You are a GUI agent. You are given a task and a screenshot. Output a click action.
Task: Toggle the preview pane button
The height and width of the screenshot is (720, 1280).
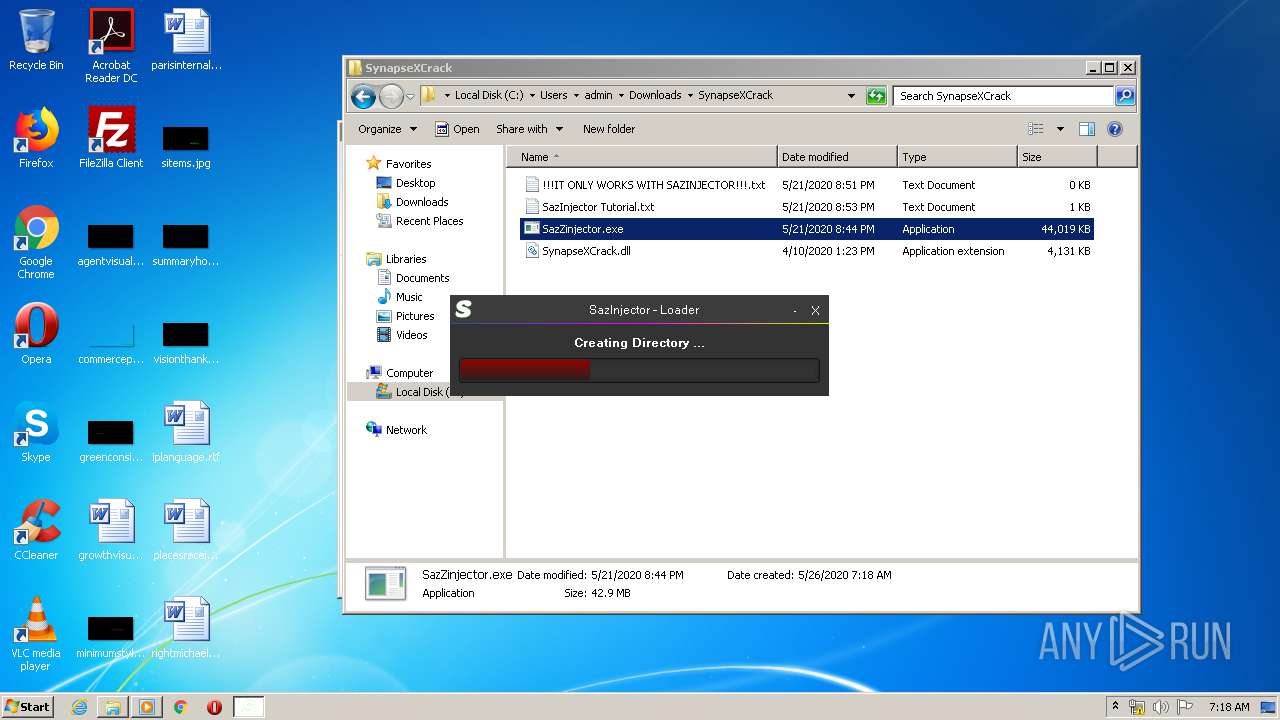point(1087,129)
